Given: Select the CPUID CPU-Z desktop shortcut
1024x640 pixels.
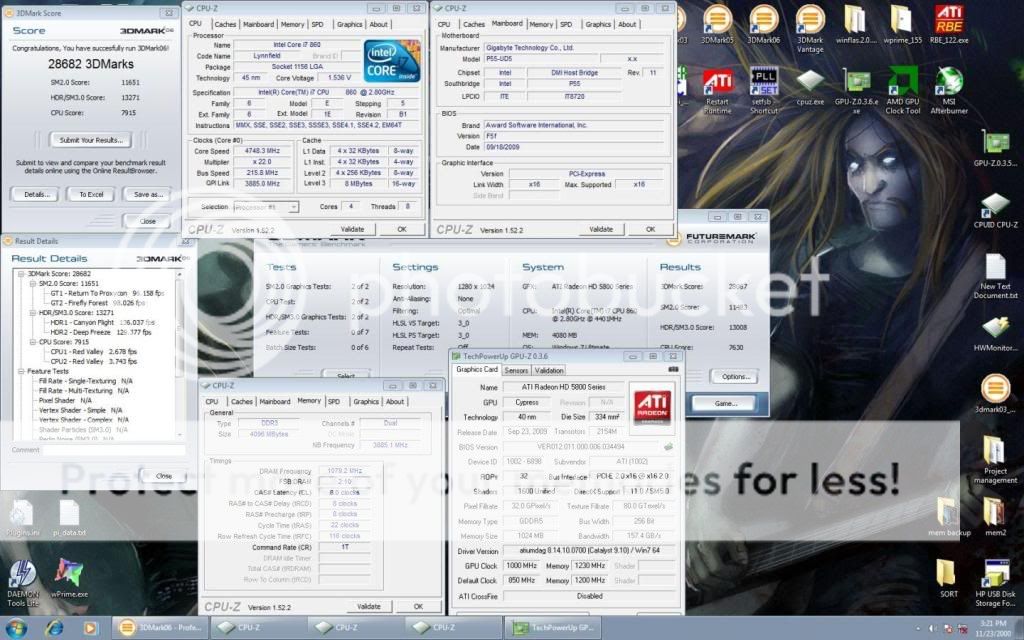Looking at the screenshot, I should click(x=995, y=210).
